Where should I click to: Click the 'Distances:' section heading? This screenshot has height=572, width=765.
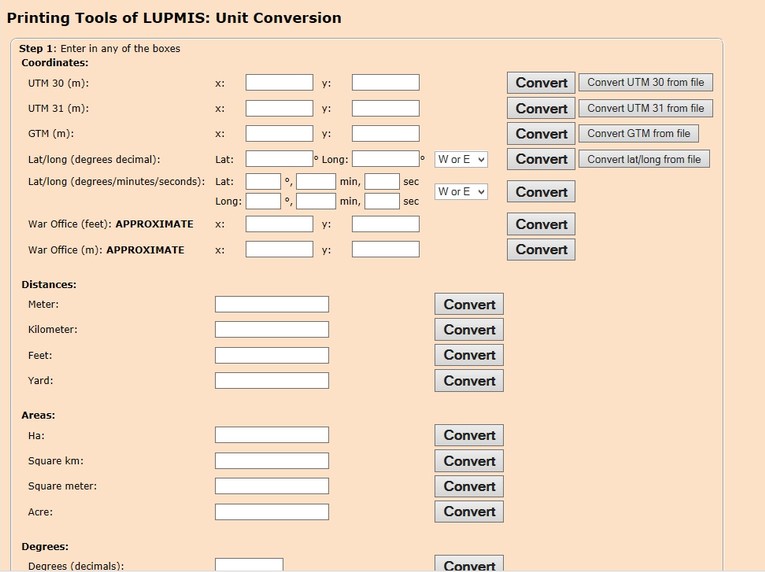(x=49, y=285)
